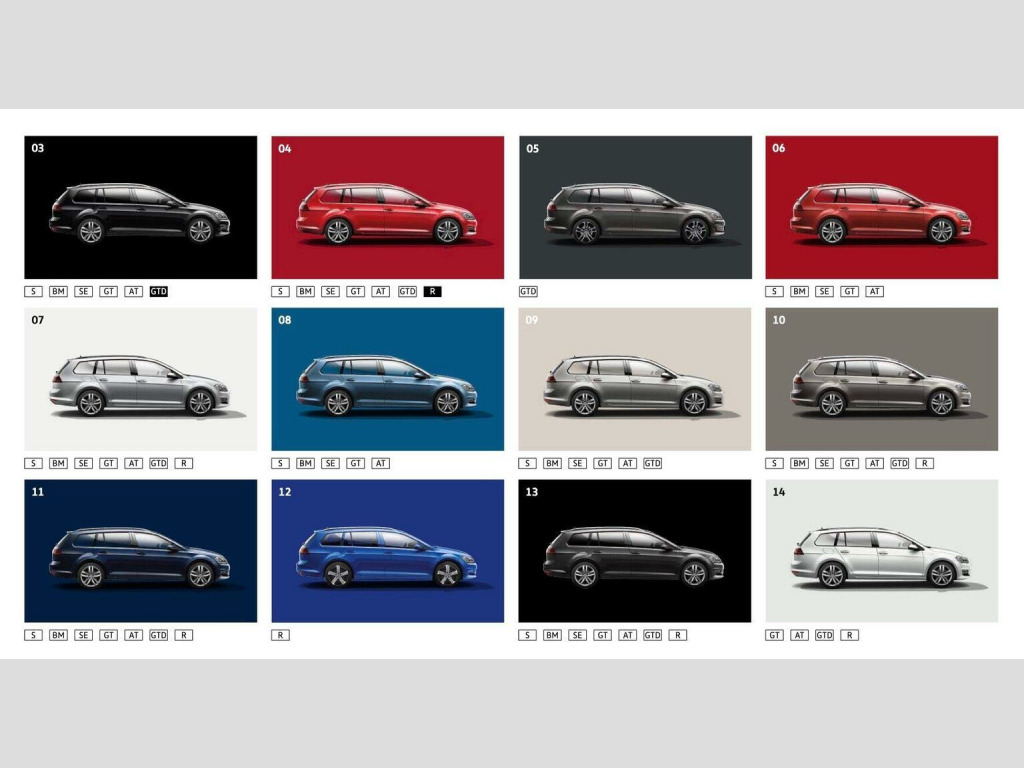Viewport: 1024px width, 768px height.
Task: Select the red car tile labeled 06
Action: [881, 207]
